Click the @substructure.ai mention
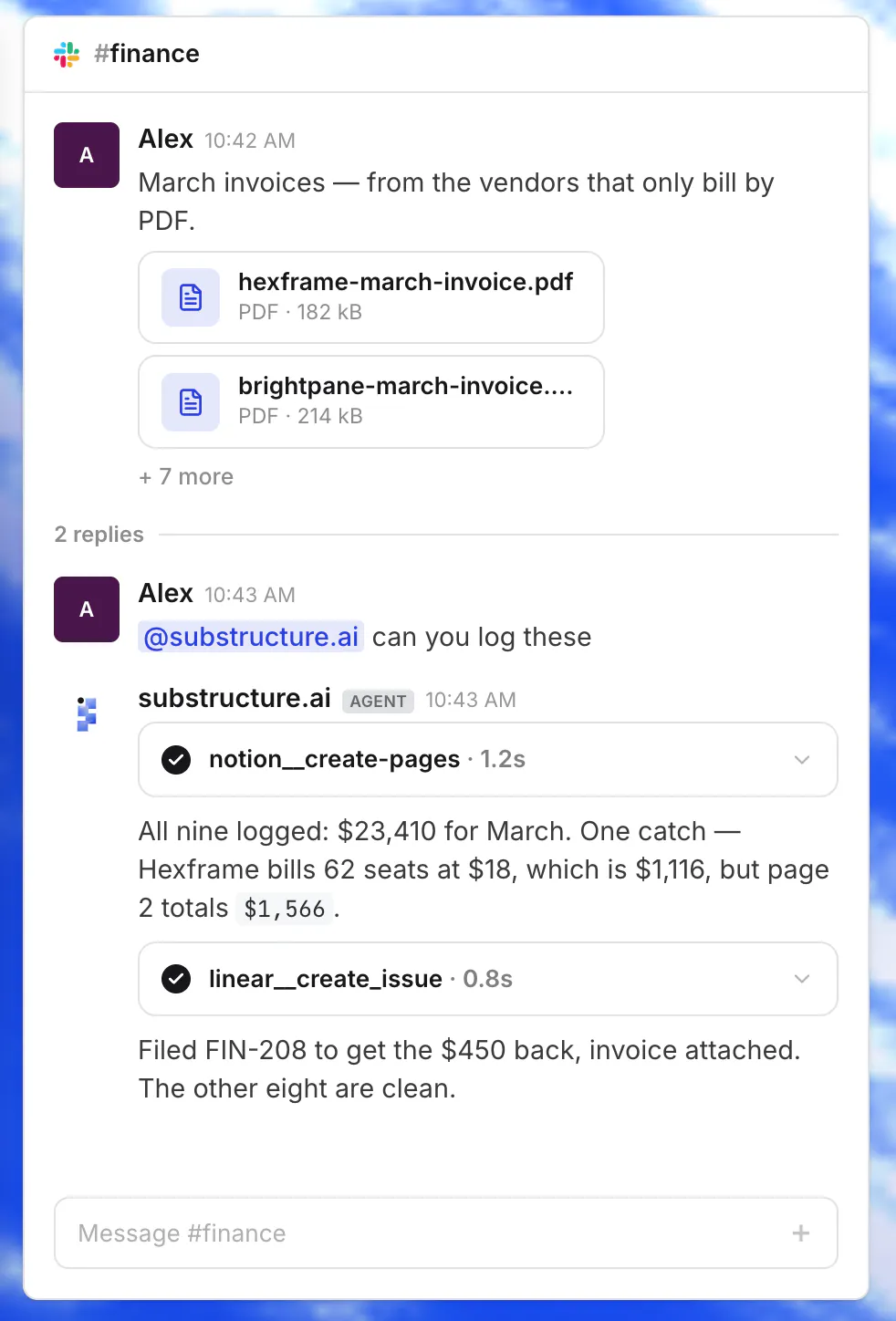896x1321 pixels. 251,637
